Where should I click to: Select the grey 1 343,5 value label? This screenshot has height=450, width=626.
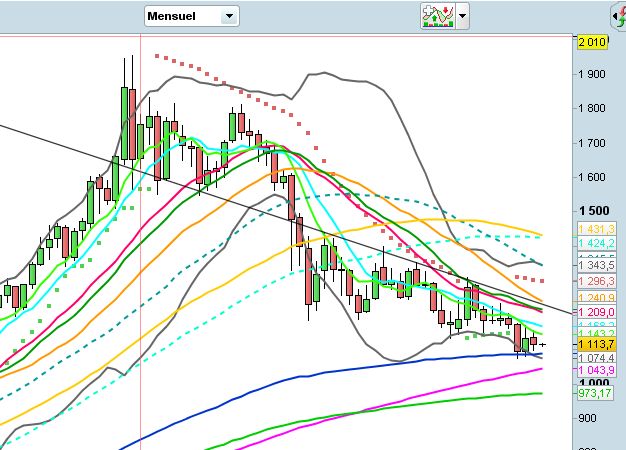click(596, 265)
